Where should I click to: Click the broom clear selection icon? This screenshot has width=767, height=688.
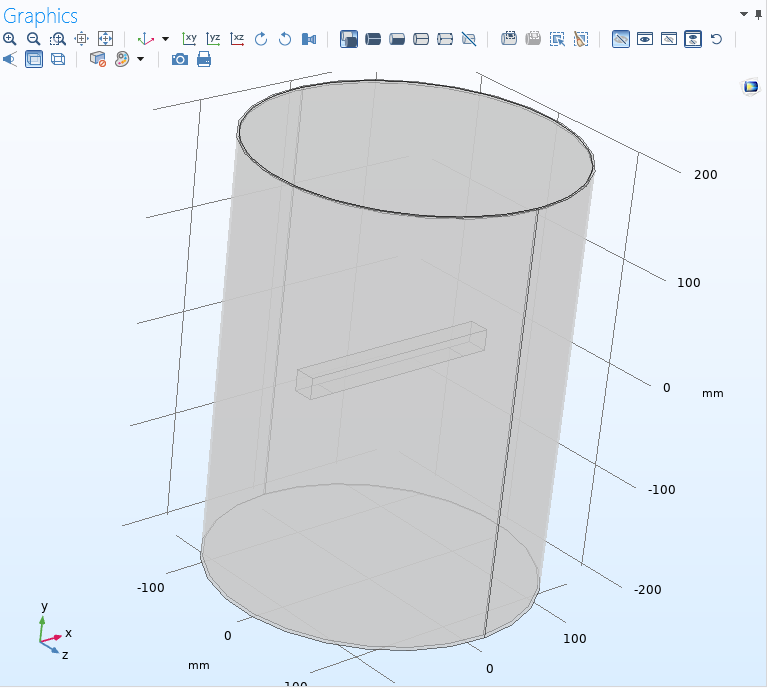point(581,39)
